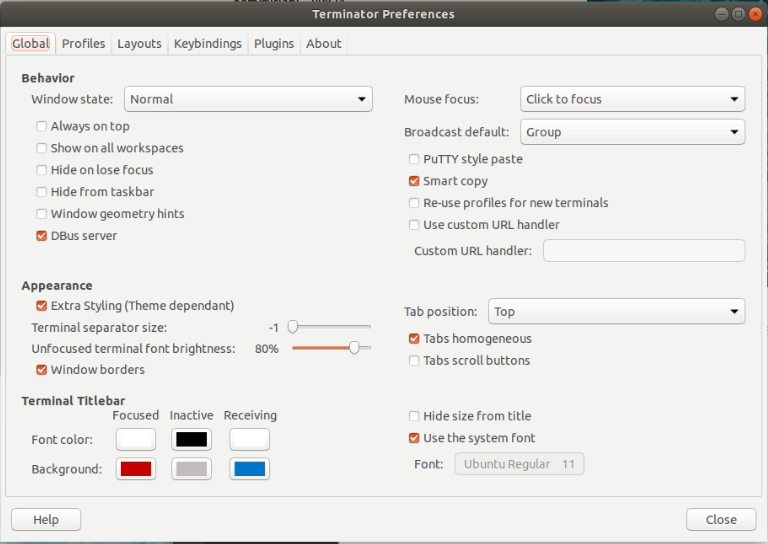Click the Ubuntu Regular 11 font button
Image resolution: width=768 pixels, height=544 pixels.
(519, 464)
